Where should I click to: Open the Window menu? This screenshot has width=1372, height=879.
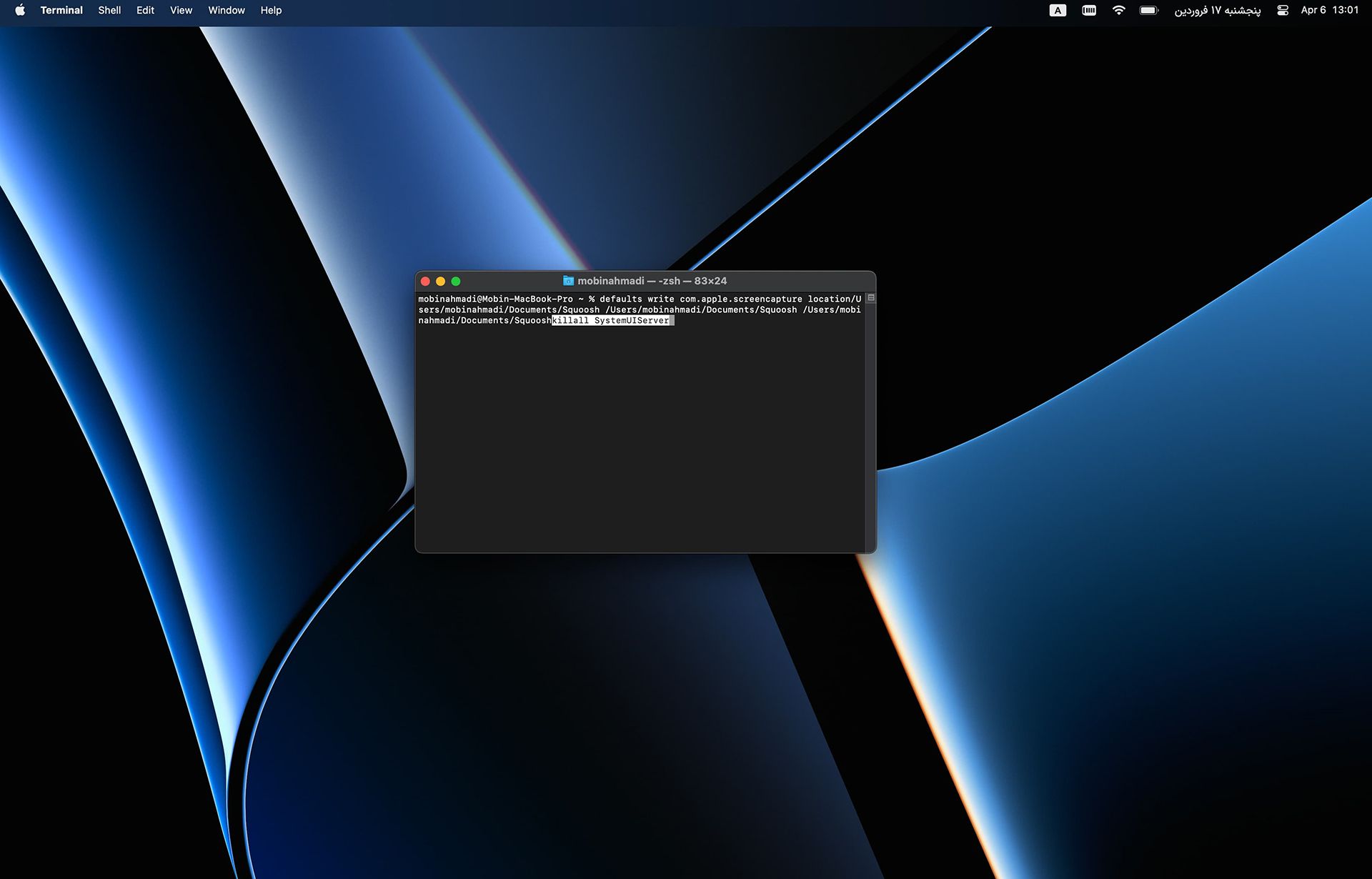[x=227, y=10]
